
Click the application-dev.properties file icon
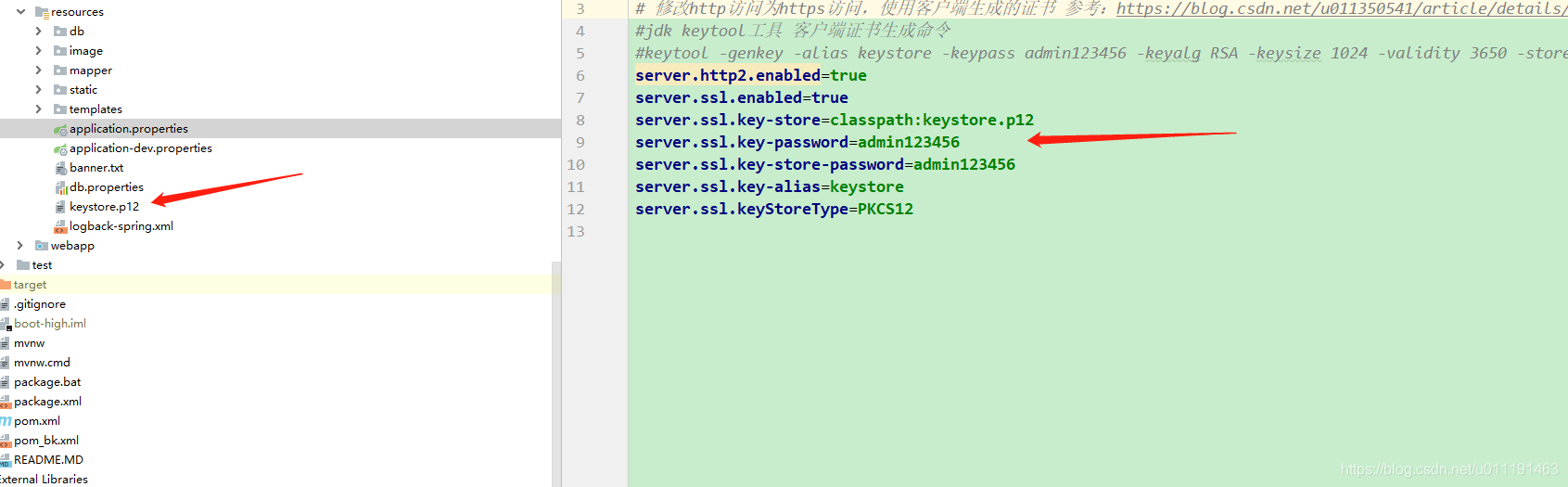pos(60,148)
